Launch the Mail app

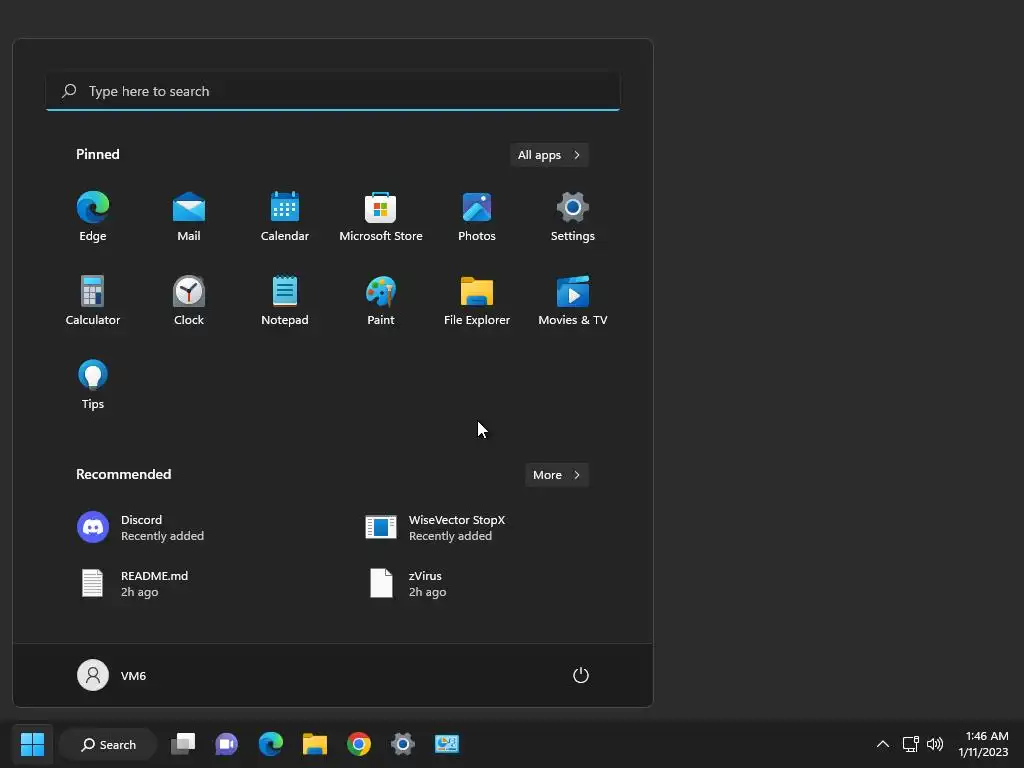tap(189, 217)
